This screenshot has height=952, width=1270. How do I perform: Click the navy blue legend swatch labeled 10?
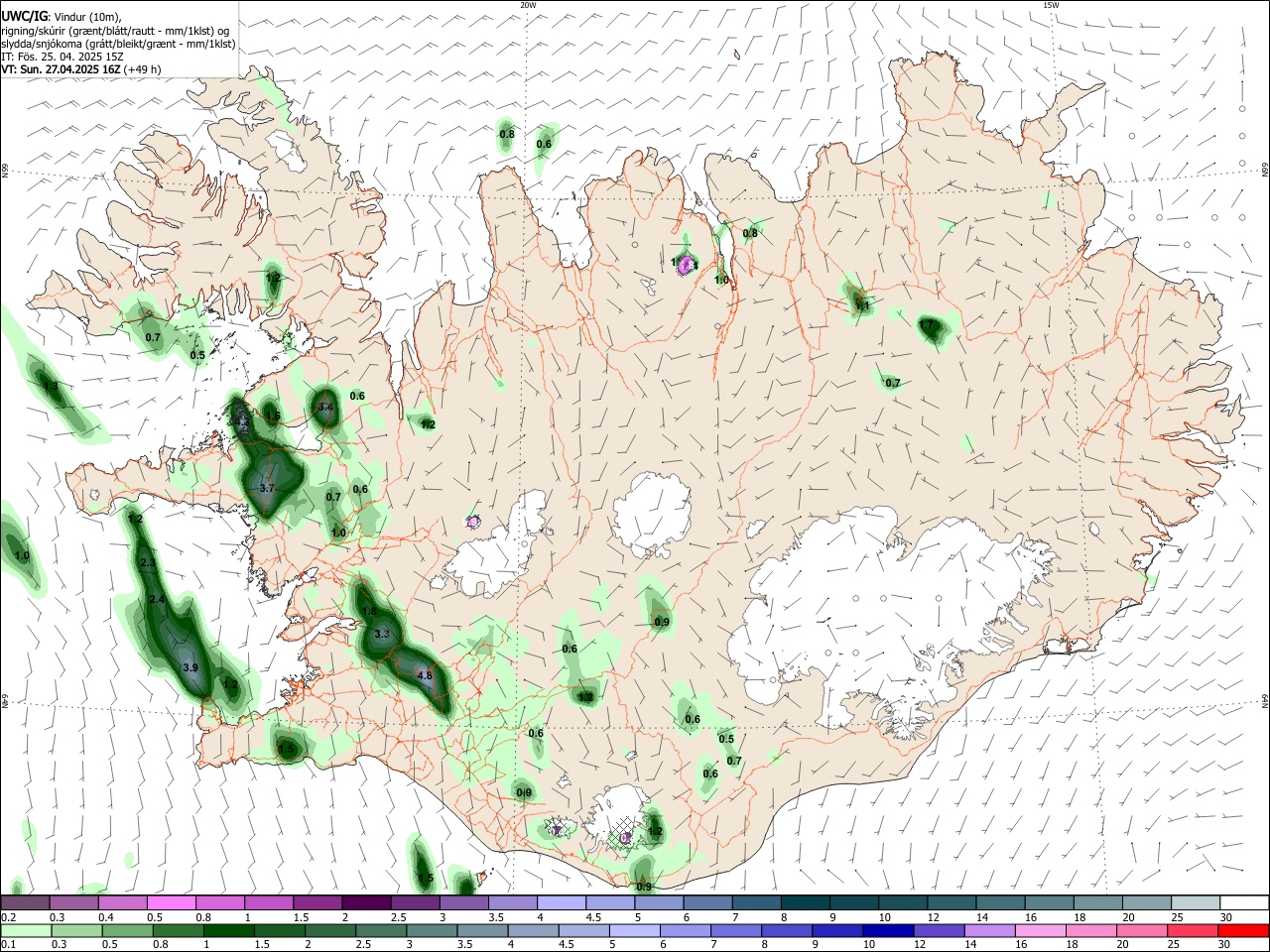coord(887,931)
